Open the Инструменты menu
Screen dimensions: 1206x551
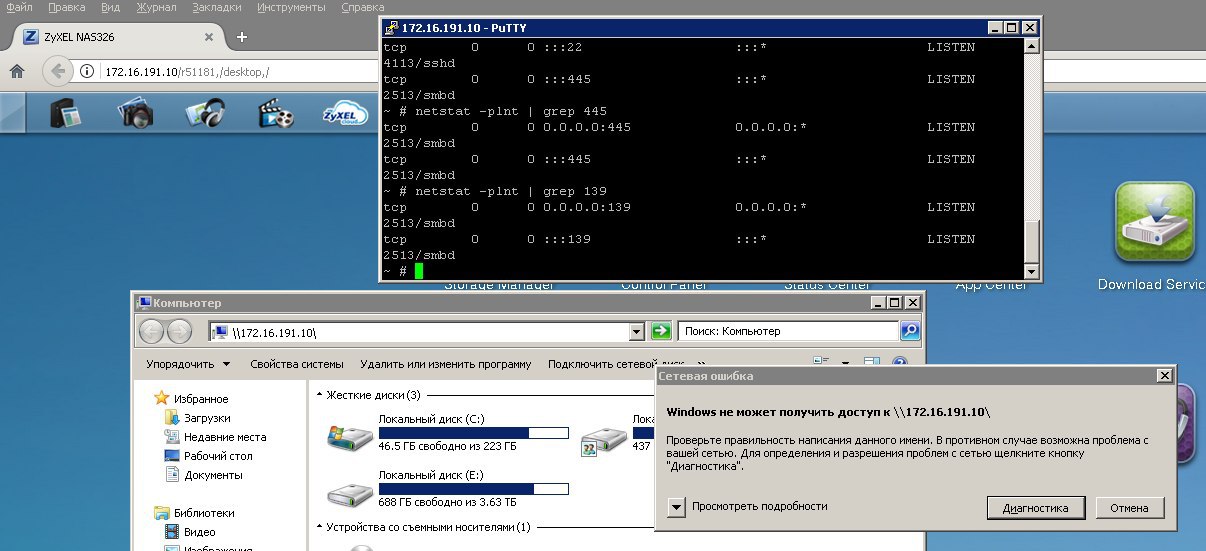pos(292,7)
